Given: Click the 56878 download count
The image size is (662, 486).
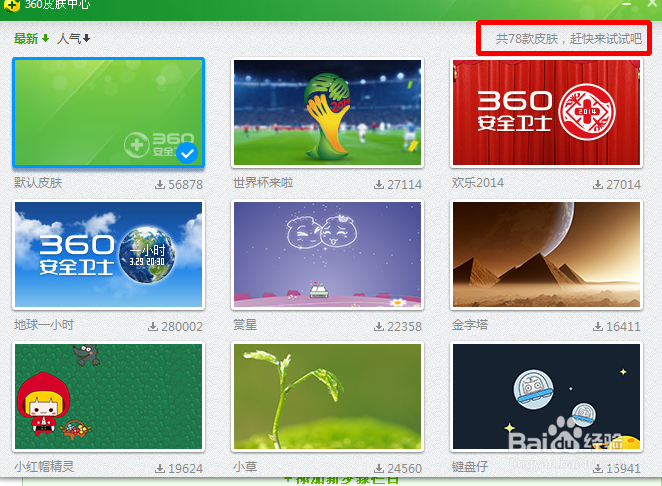Looking at the screenshot, I should [185, 185].
